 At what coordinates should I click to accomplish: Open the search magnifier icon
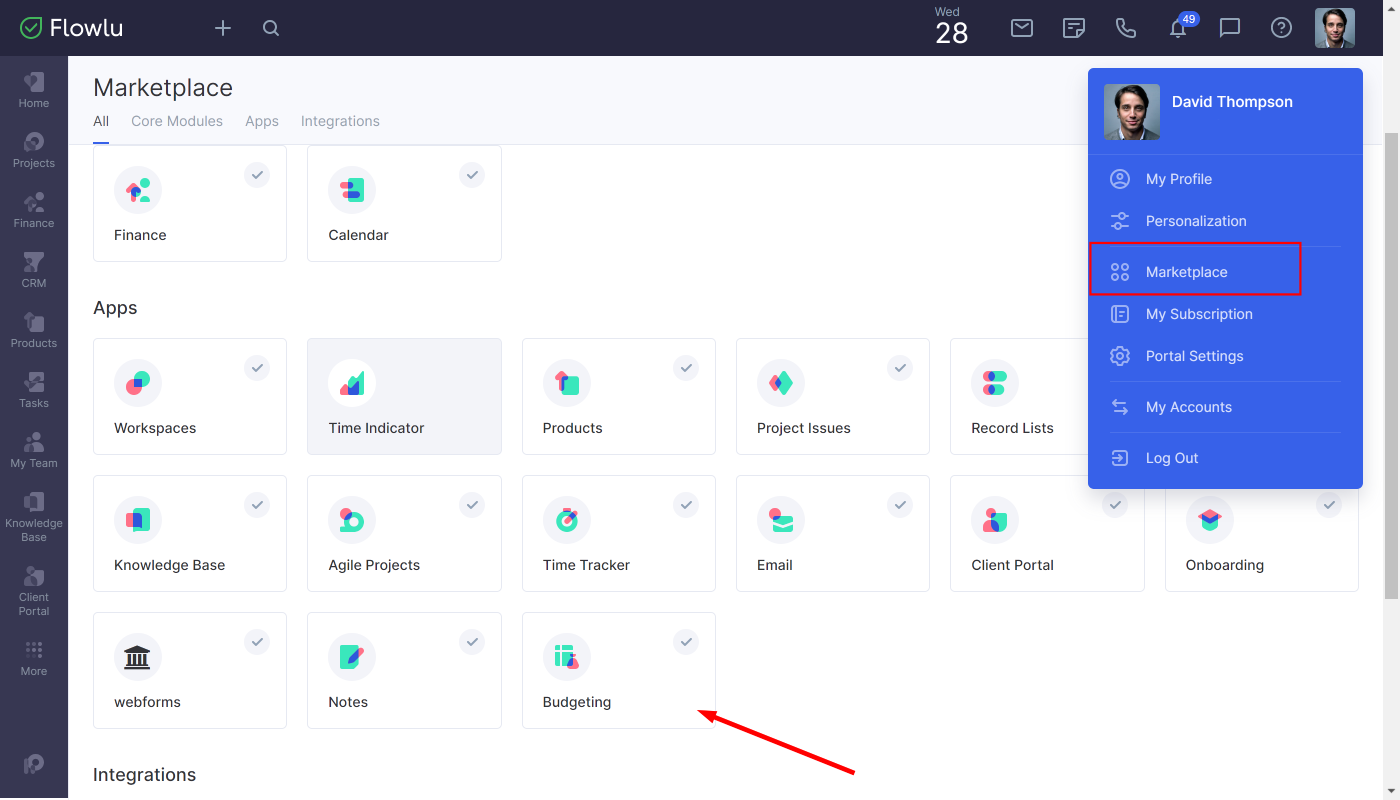tap(271, 28)
